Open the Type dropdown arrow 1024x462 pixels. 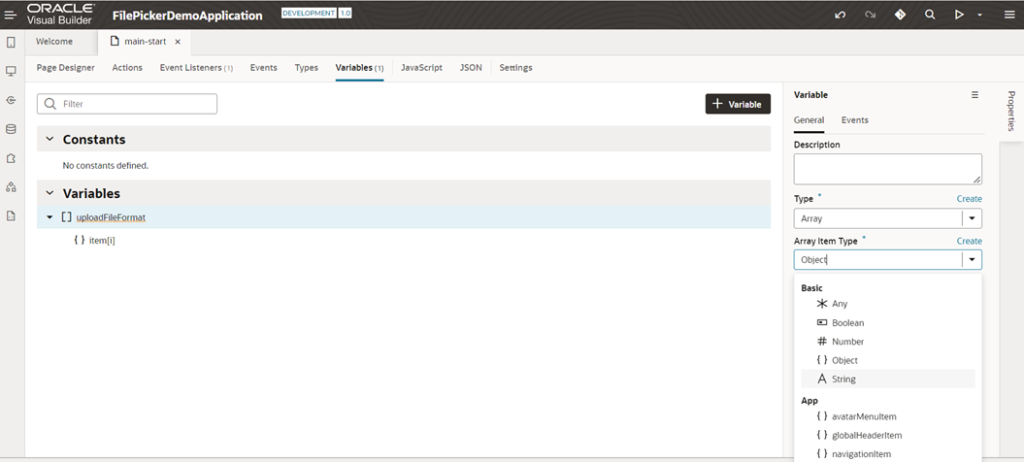click(x=971, y=219)
